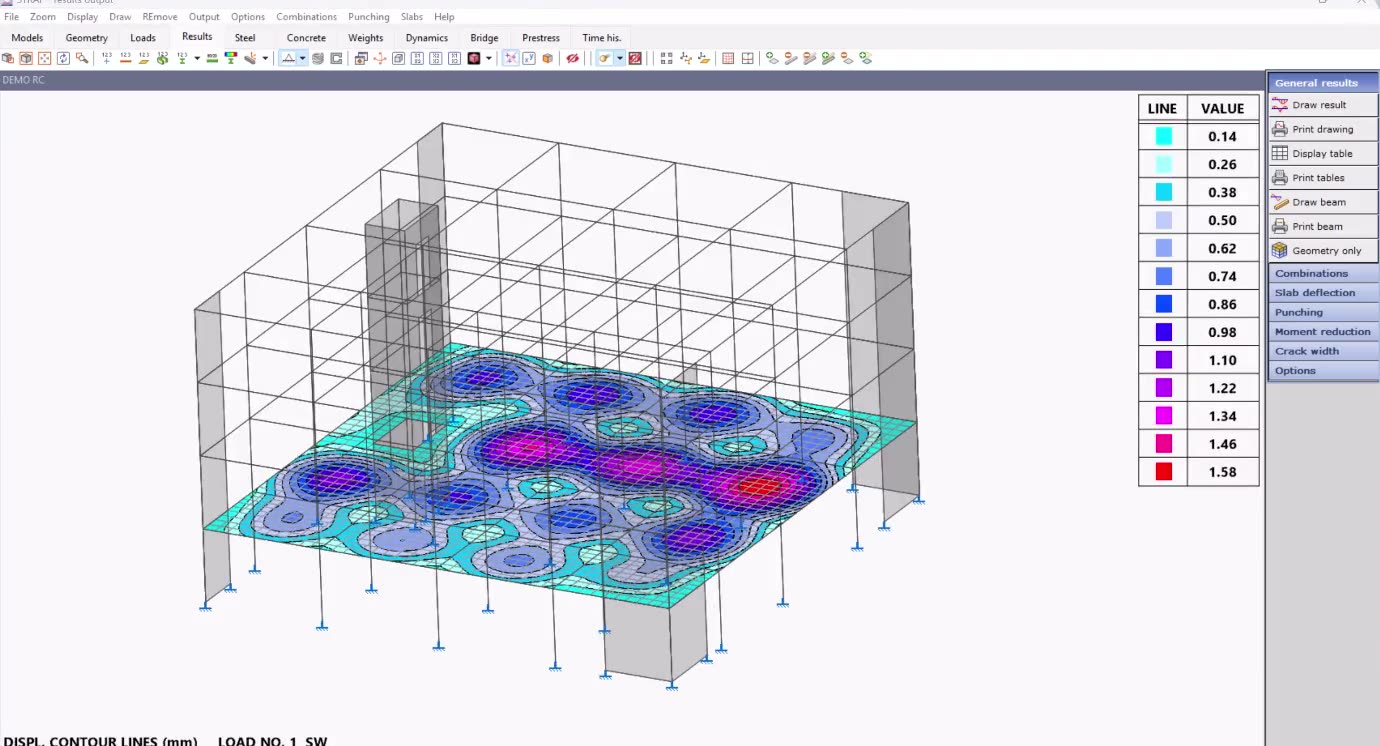The image size is (1380, 746).
Task: Open the Help menu
Action: pyautogui.click(x=444, y=17)
